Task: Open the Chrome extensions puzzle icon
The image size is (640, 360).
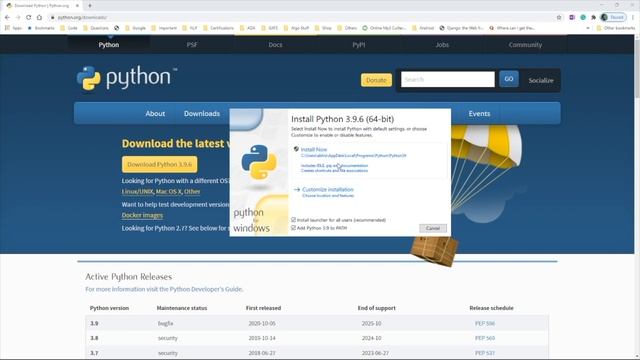Action: 593,18
